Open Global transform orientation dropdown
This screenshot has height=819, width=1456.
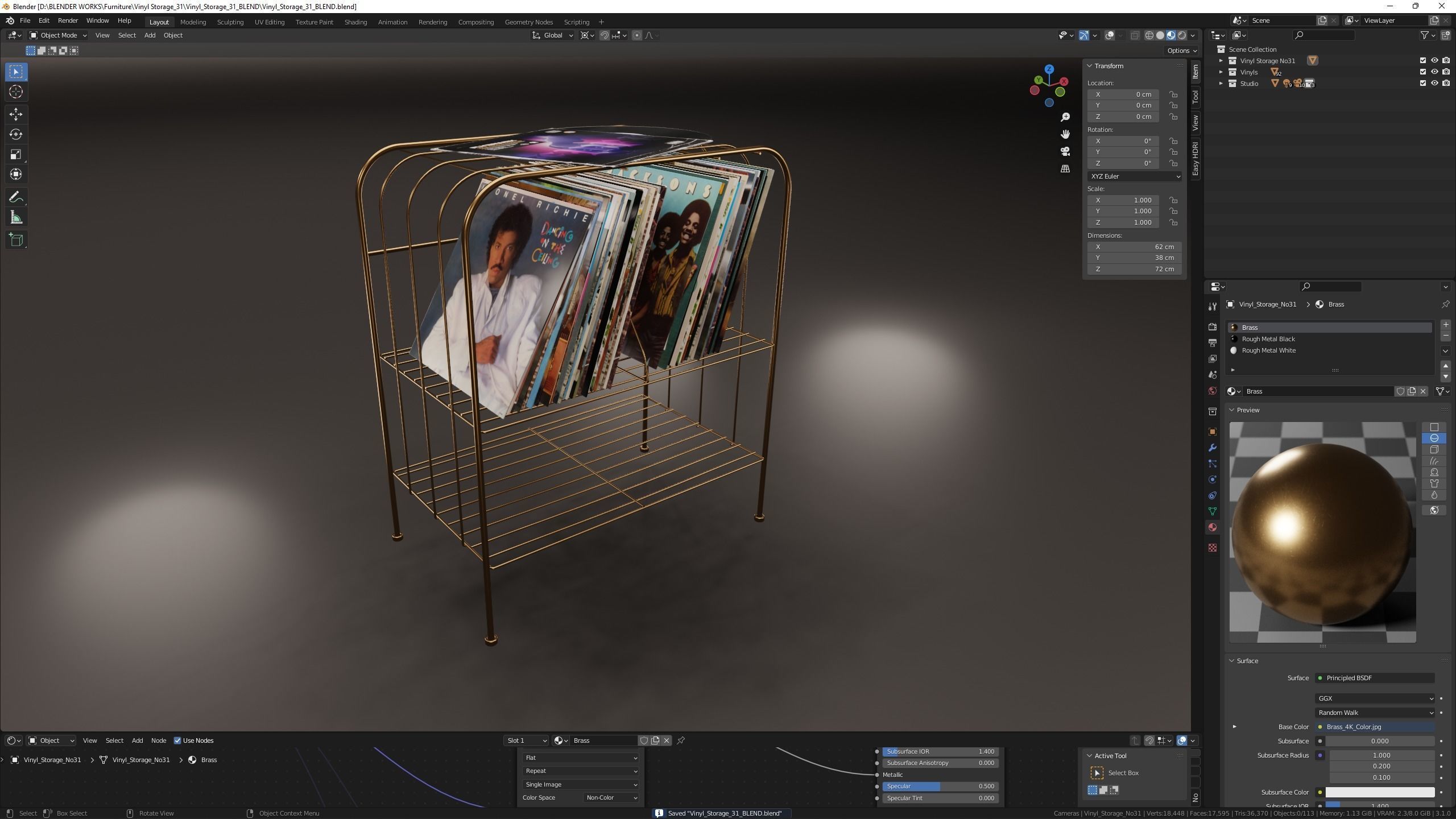pos(552,35)
